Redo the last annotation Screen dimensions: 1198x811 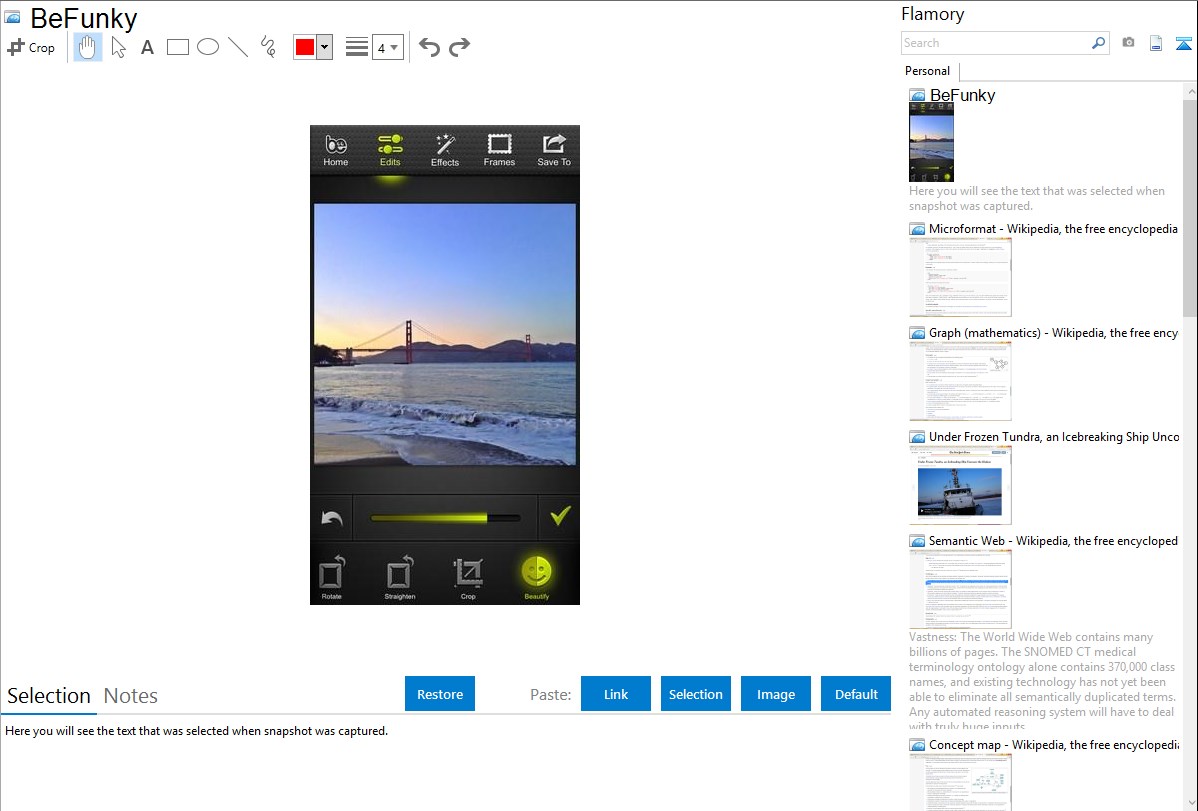coord(459,47)
